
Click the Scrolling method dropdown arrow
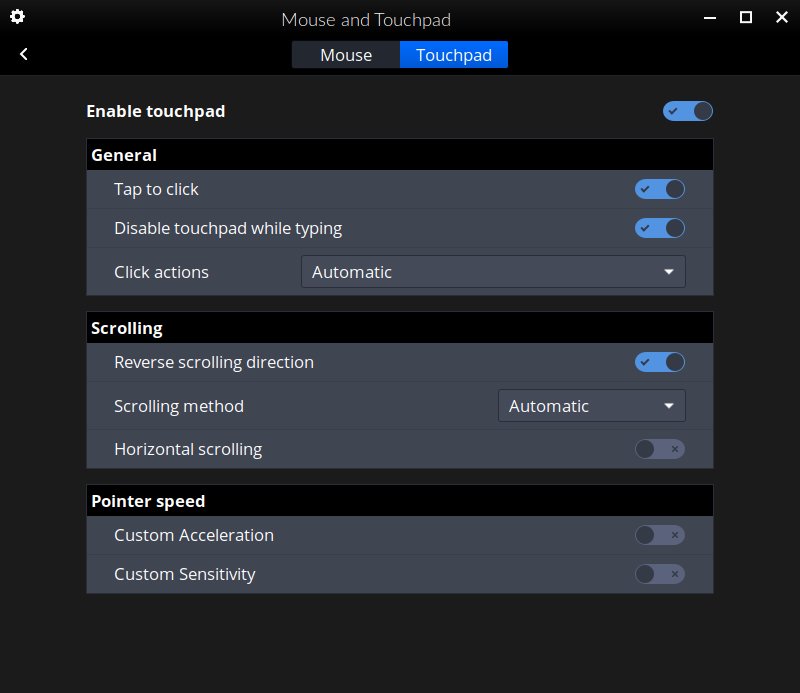669,406
